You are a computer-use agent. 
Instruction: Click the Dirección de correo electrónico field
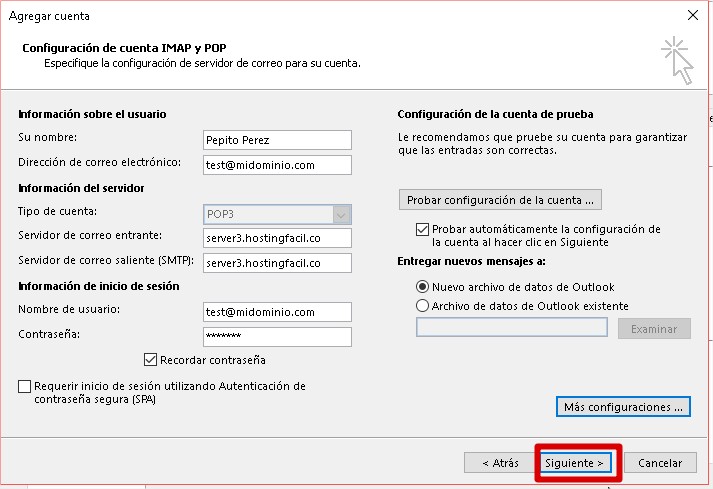276,165
